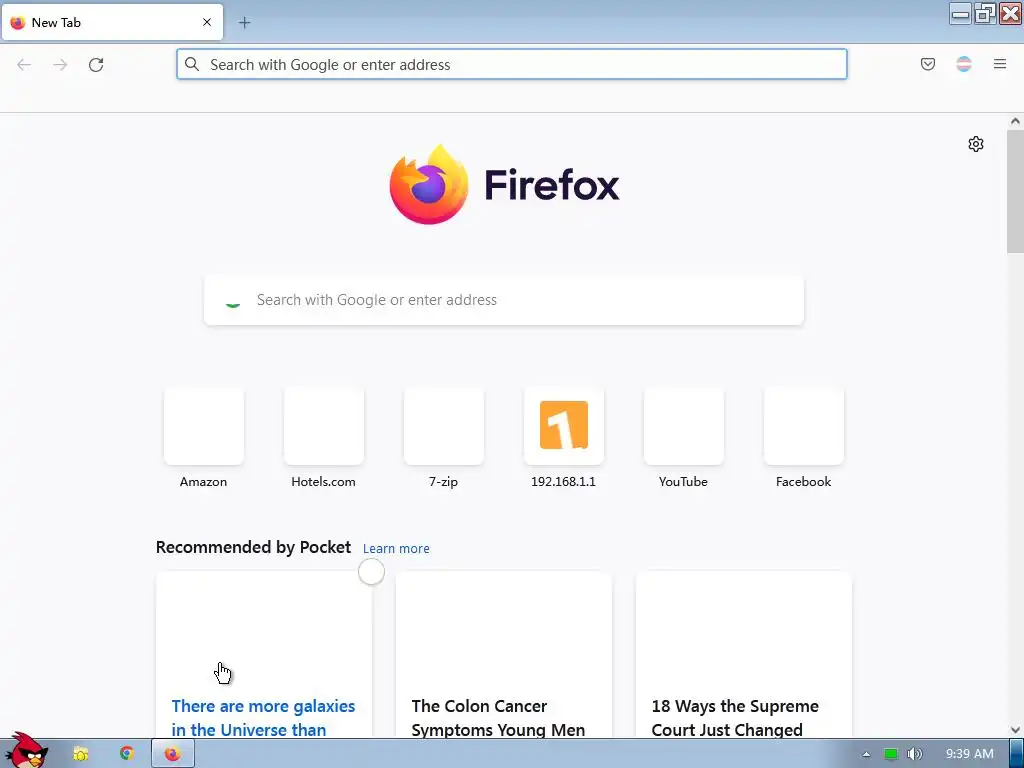Viewport: 1024px width, 768px height.
Task: Show hidden tray icons arrow
Action: (866, 754)
